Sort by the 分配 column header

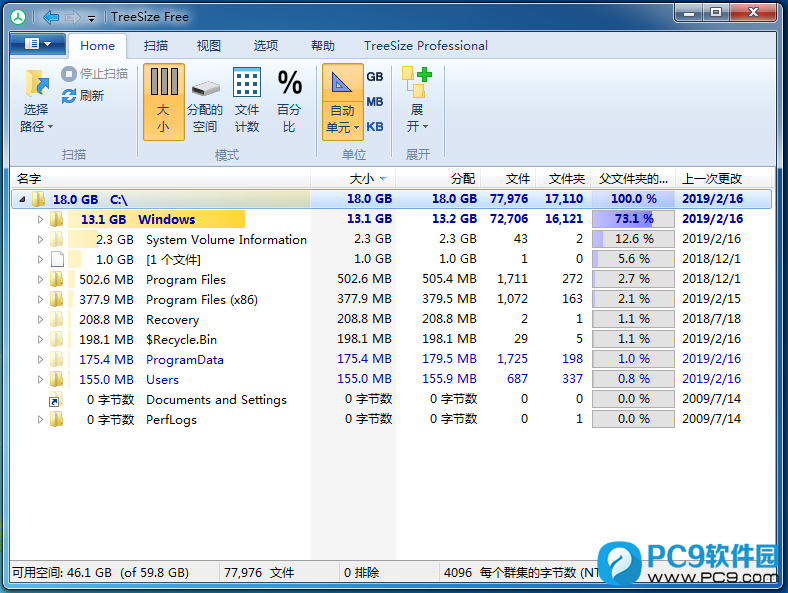point(439,178)
